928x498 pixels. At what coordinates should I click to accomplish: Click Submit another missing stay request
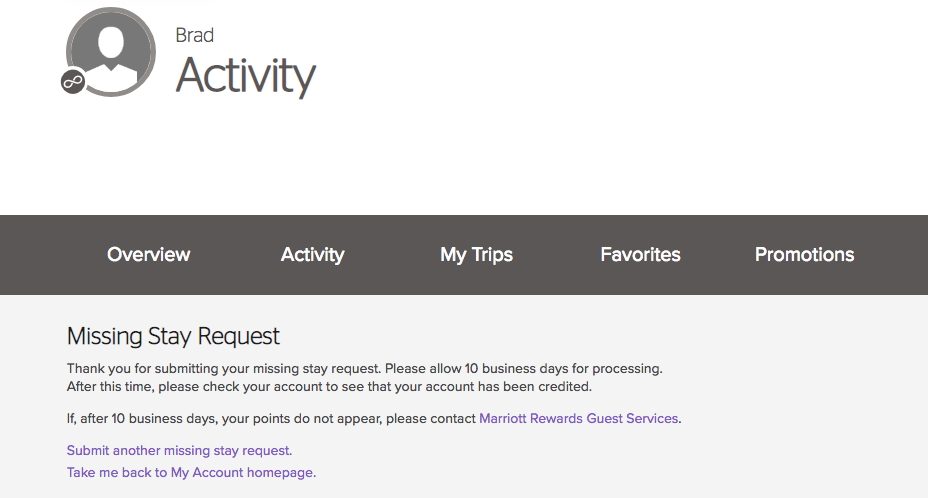[179, 451]
